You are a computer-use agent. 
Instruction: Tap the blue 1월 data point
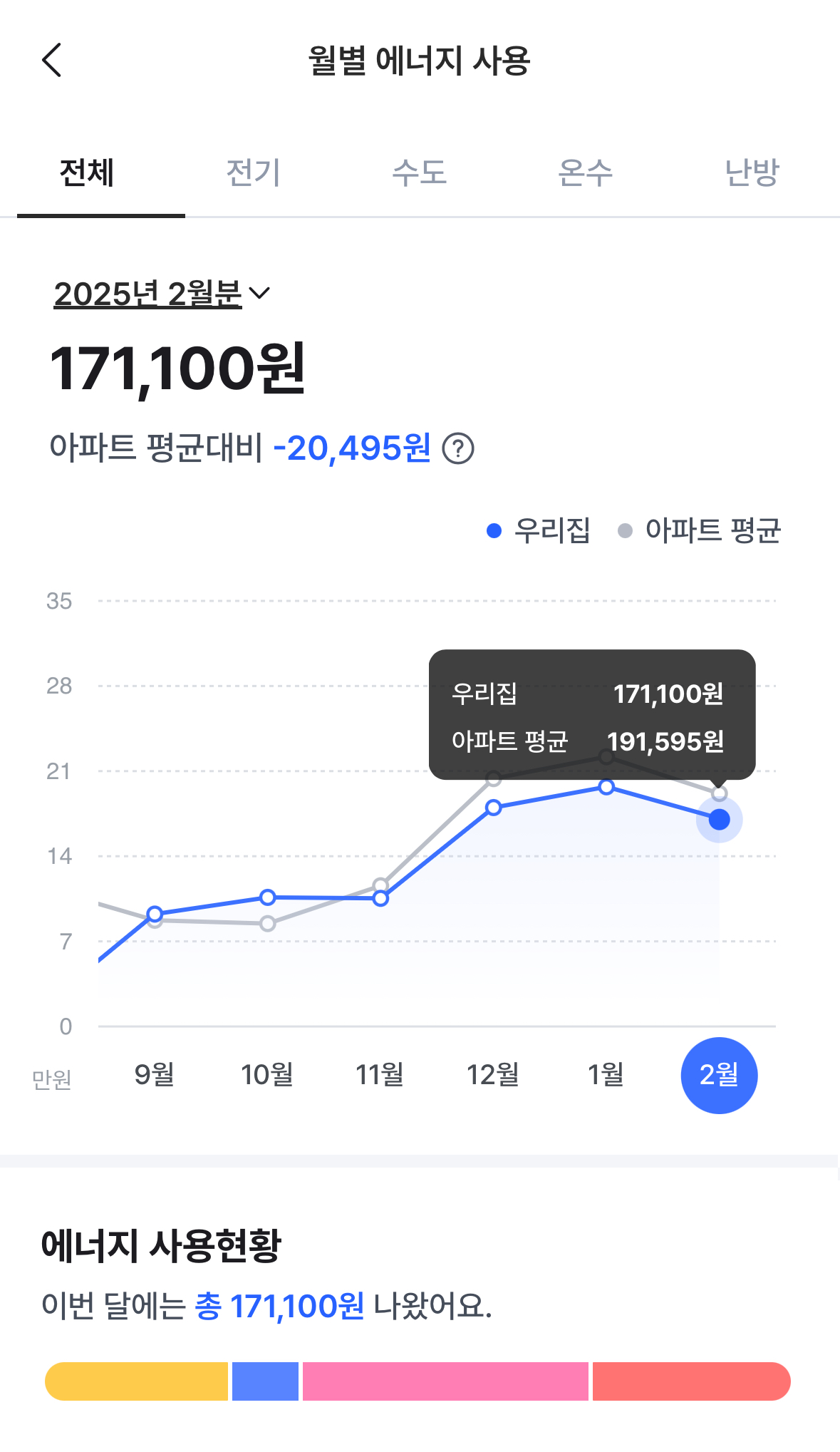[x=606, y=787]
